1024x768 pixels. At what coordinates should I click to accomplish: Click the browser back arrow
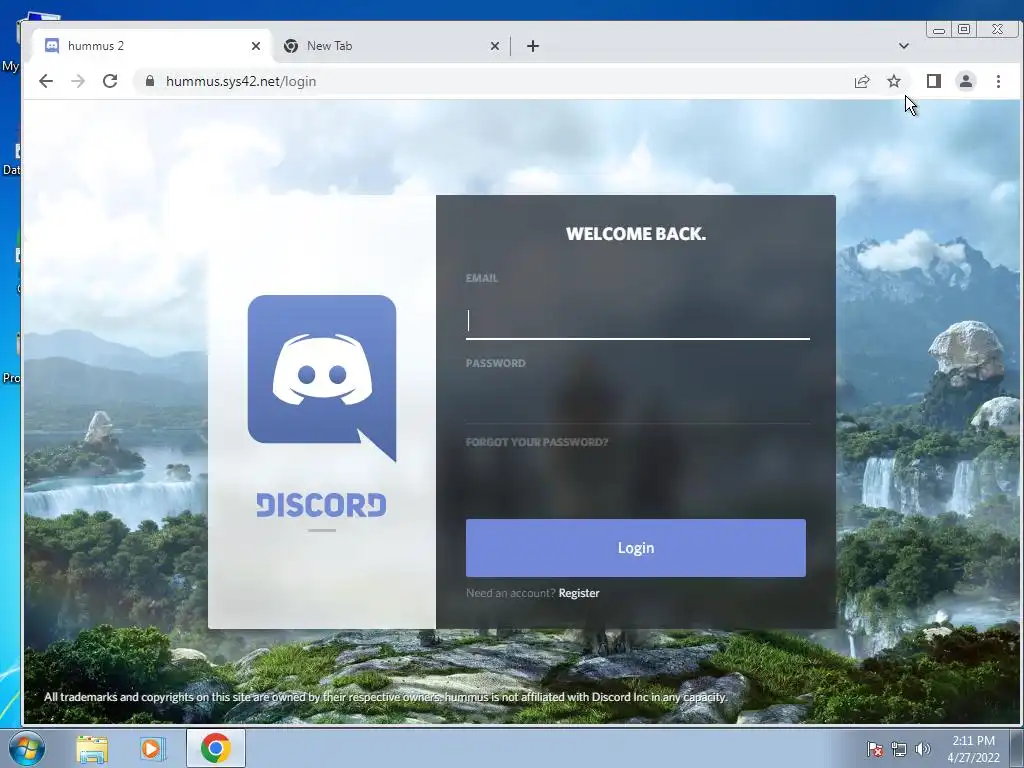tap(46, 81)
